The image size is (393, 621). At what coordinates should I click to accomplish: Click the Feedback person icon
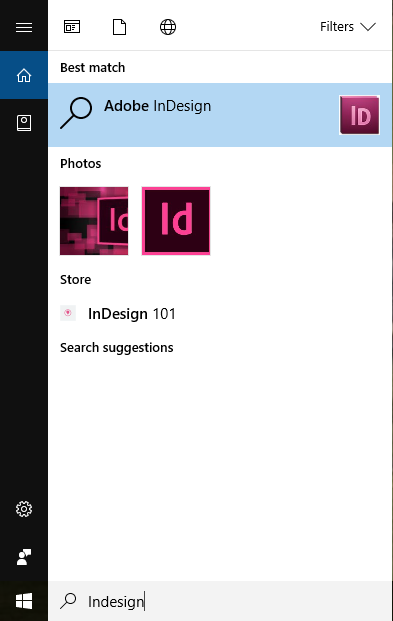tap(24, 557)
